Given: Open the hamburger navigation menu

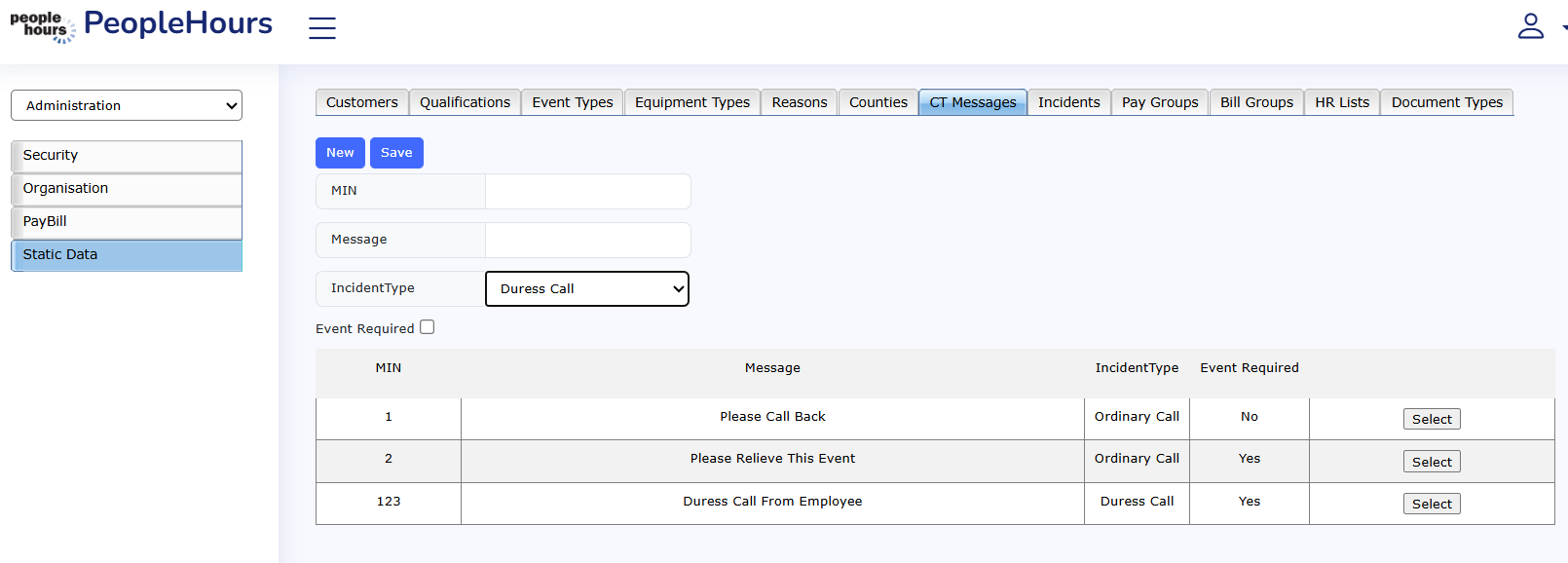Looking at the screenshot, I should tap(322, 28).
